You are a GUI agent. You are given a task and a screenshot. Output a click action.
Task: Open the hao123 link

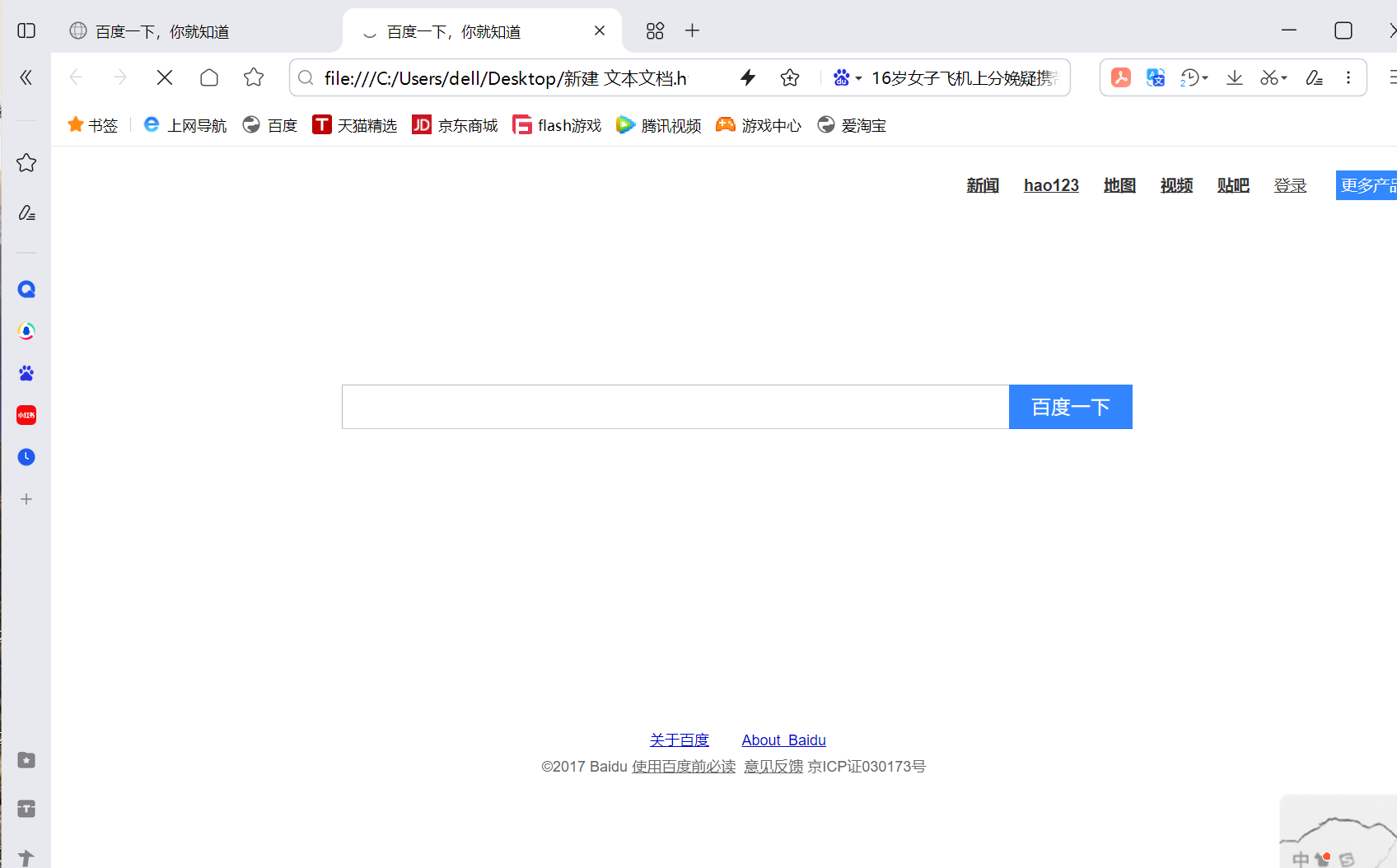tap(1051, 185)
